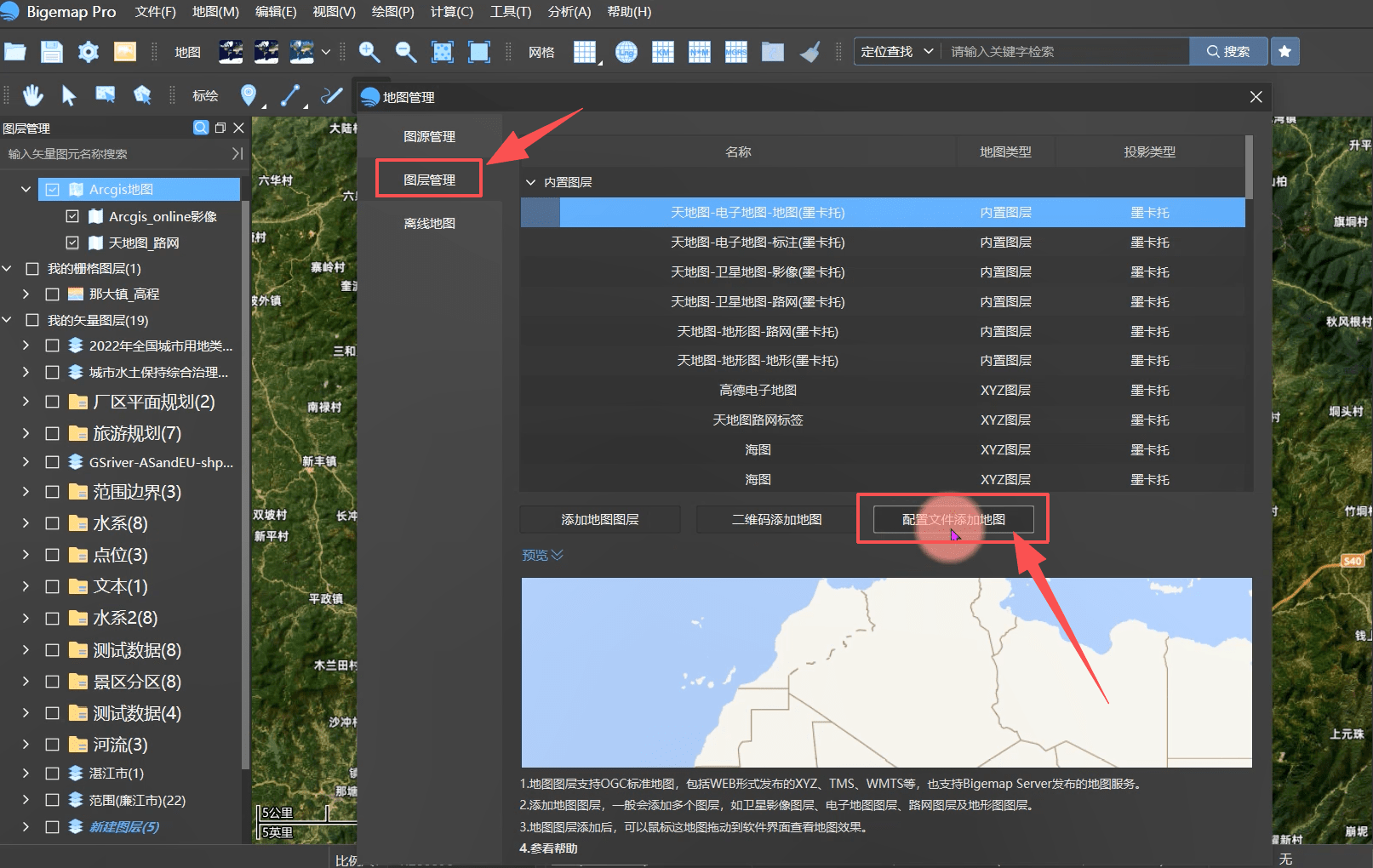
Task: Check the 那大镇_高程 layer checkbox
Action: coord(52,294)
